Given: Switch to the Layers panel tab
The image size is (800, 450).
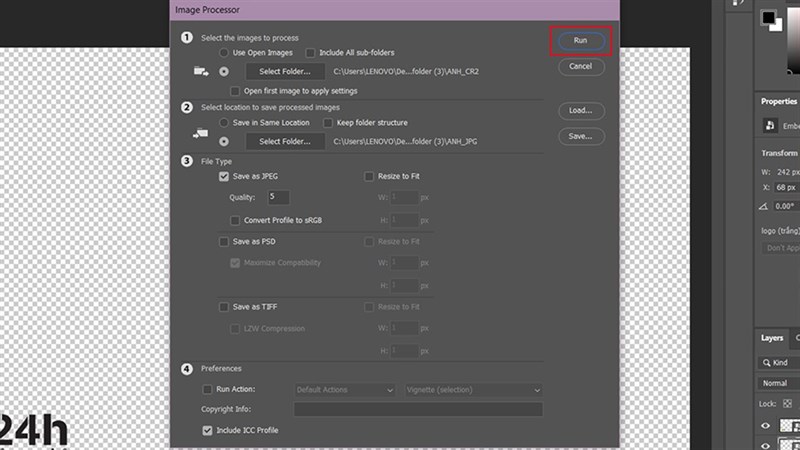Looking at the screenshot, I should click(771, 338).
